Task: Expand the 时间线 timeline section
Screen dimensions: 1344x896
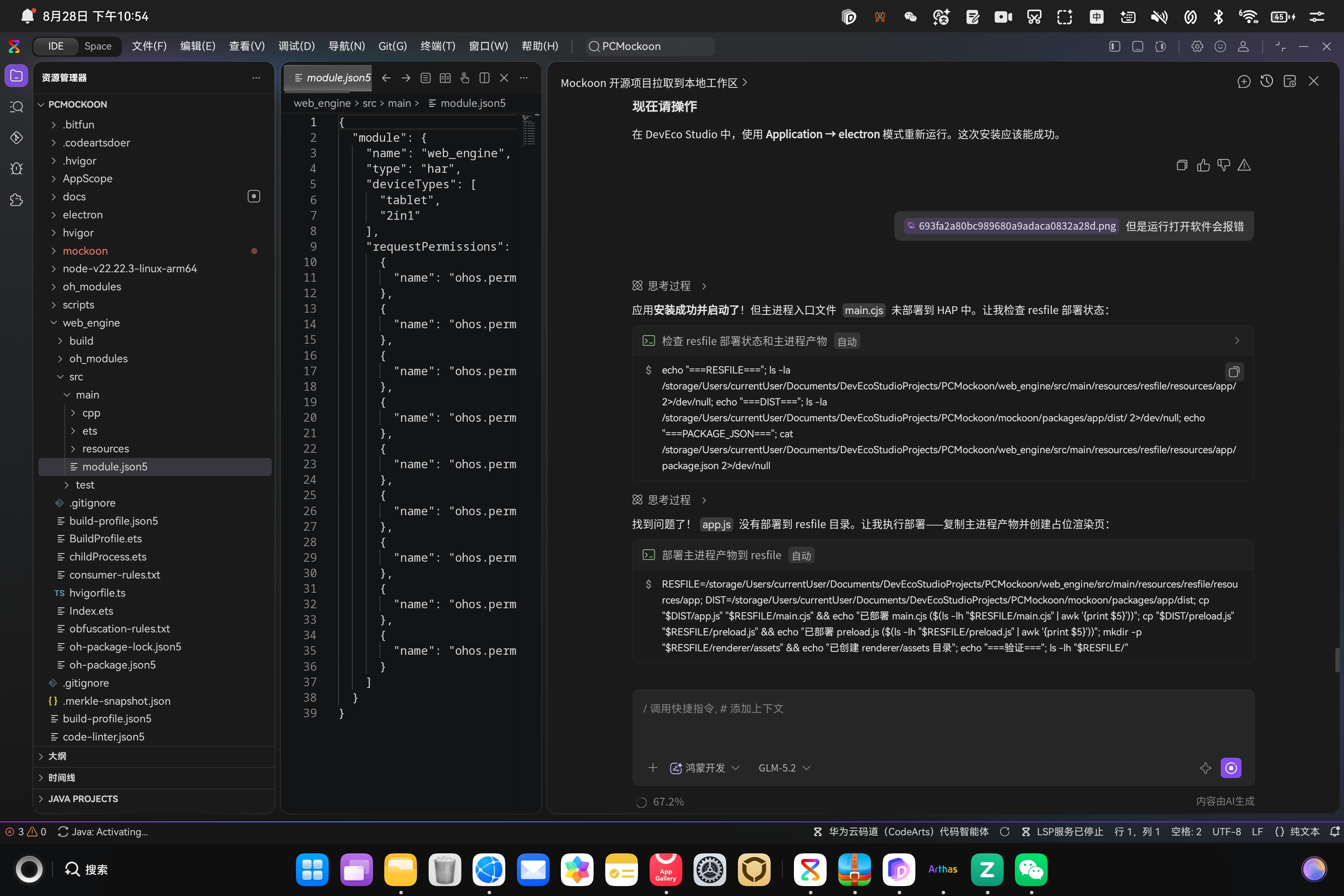Action: point(154,778)
